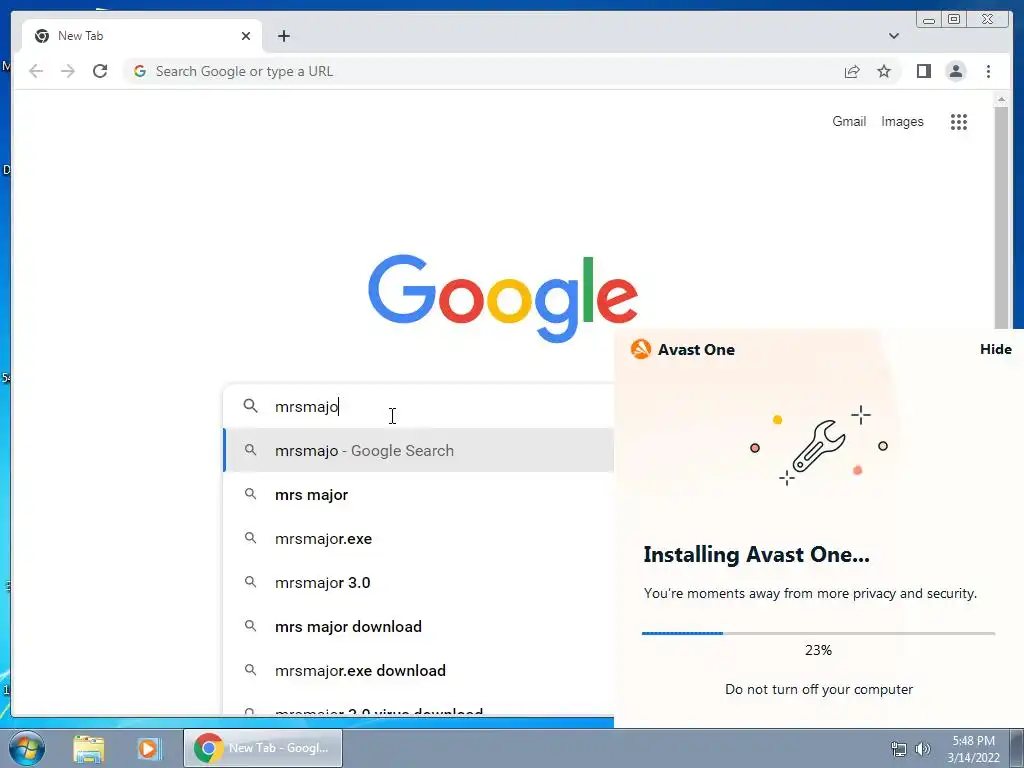This screenshot has height=768, width=1024.
Task: Click 'Installing Avast One...' heading
Action: 756,554
